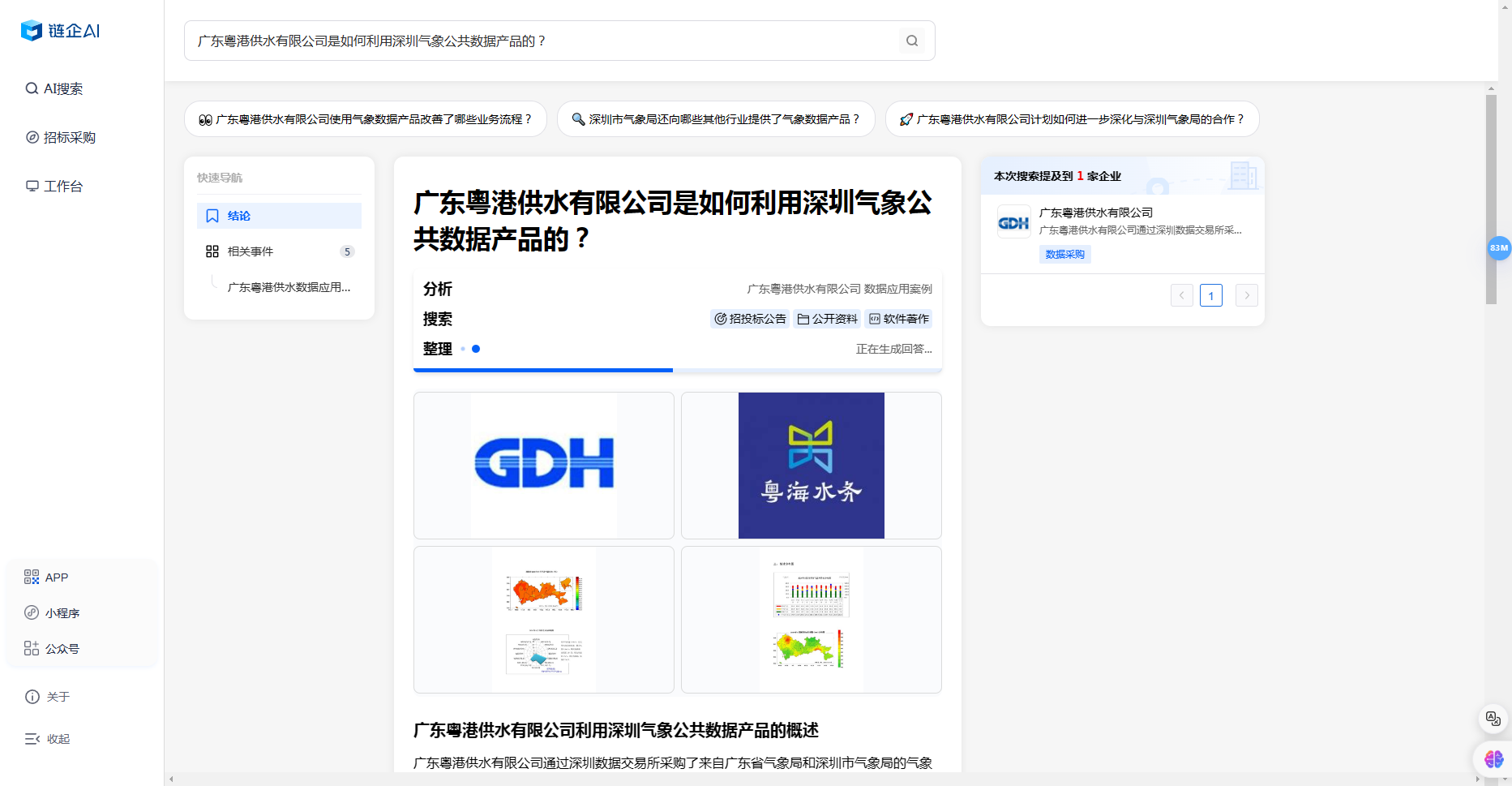Click the search magnifier button
Image resolution: width=1512 pixels, height=786 pixels.
coord(912,41)
